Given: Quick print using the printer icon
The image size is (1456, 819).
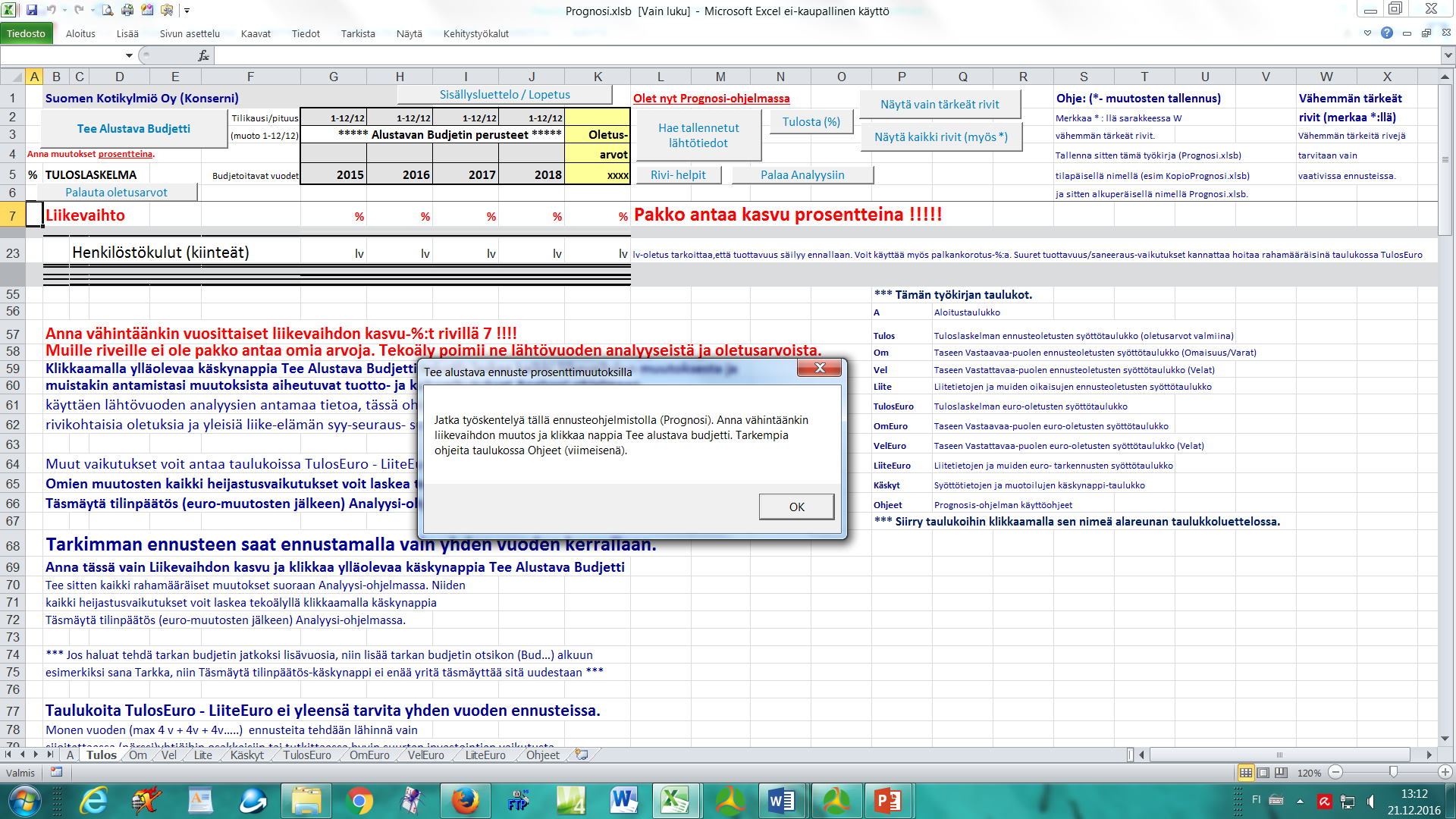Looking at the screenshot, I should click(x=127, y=10).
